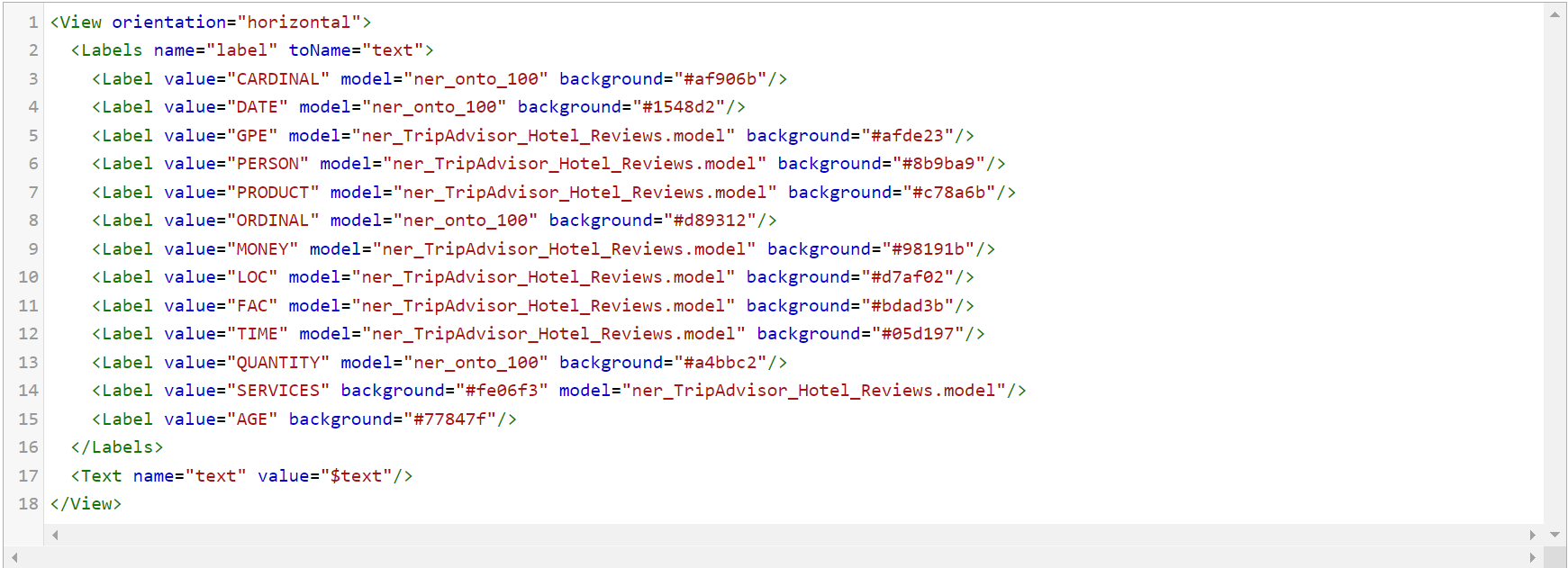Click the "TIME" label value

tap(258, 334)
